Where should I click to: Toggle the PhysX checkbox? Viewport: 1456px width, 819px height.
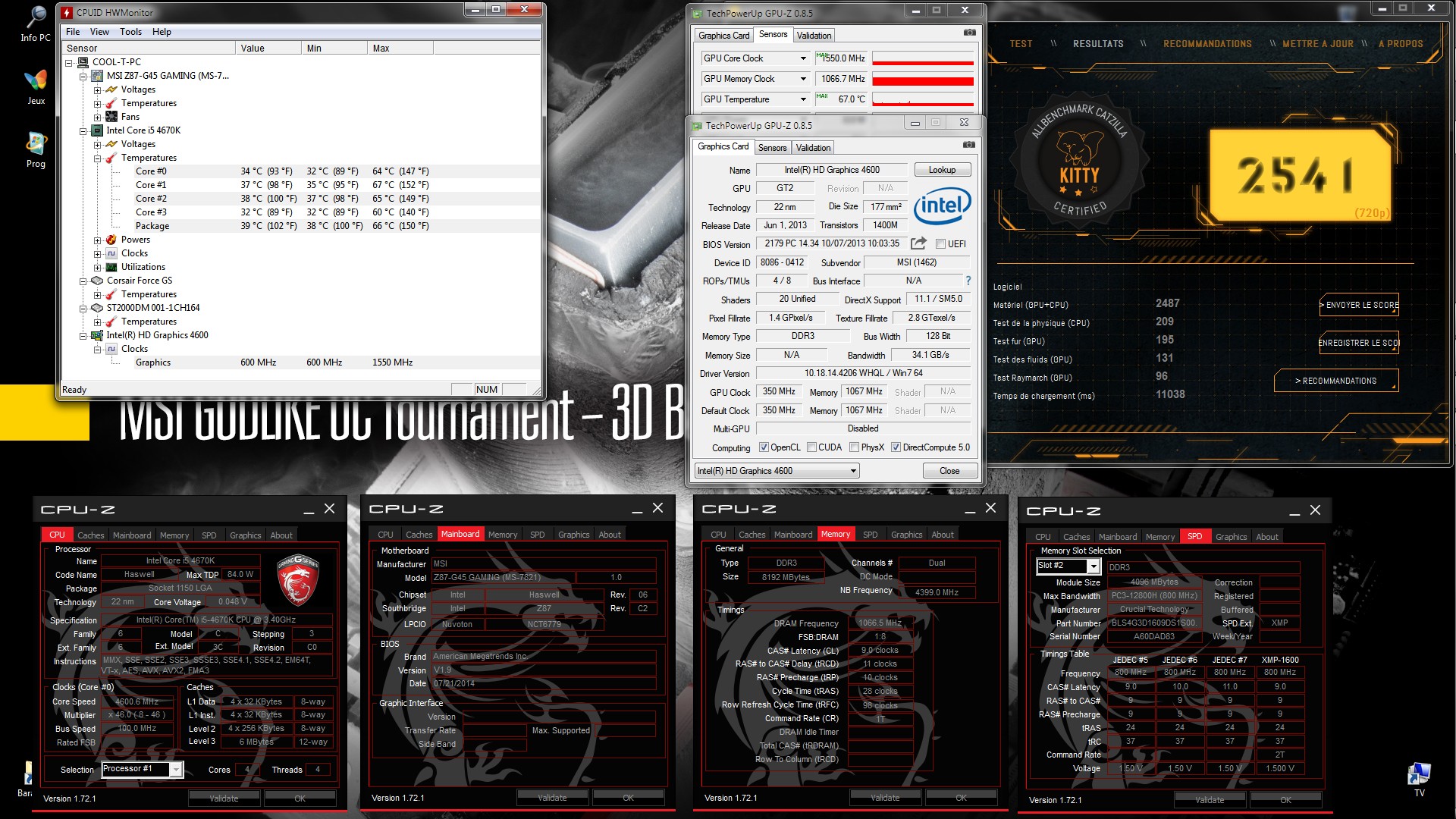coord(855,447)
